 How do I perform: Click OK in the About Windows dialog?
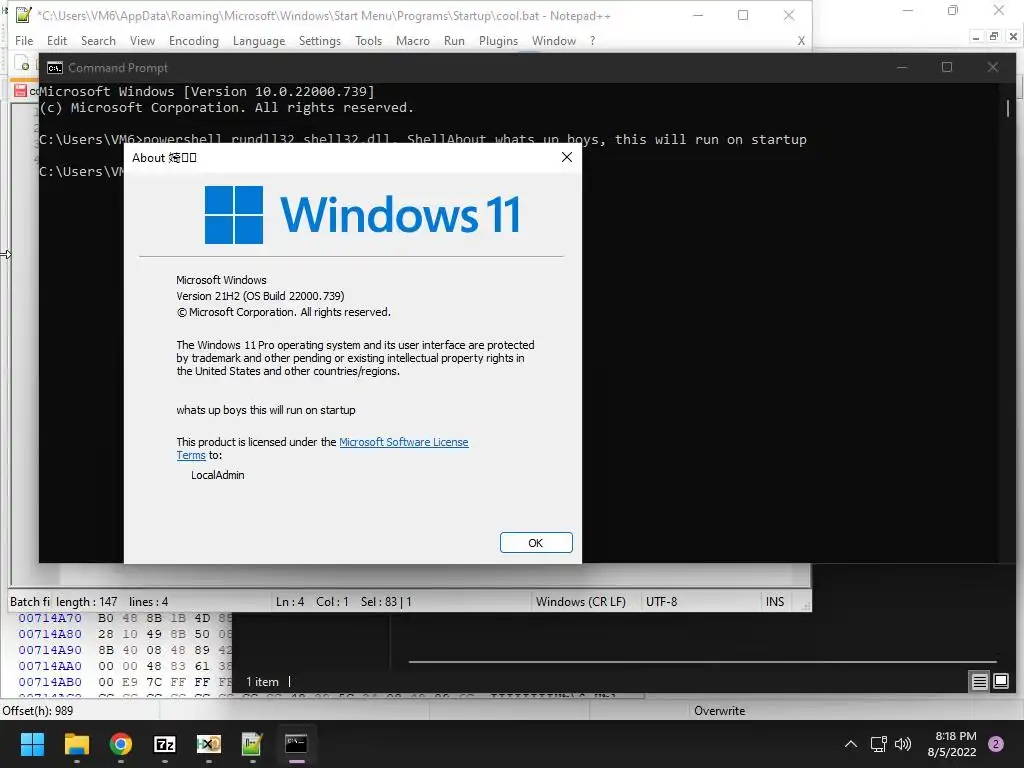tap(536, 543)
